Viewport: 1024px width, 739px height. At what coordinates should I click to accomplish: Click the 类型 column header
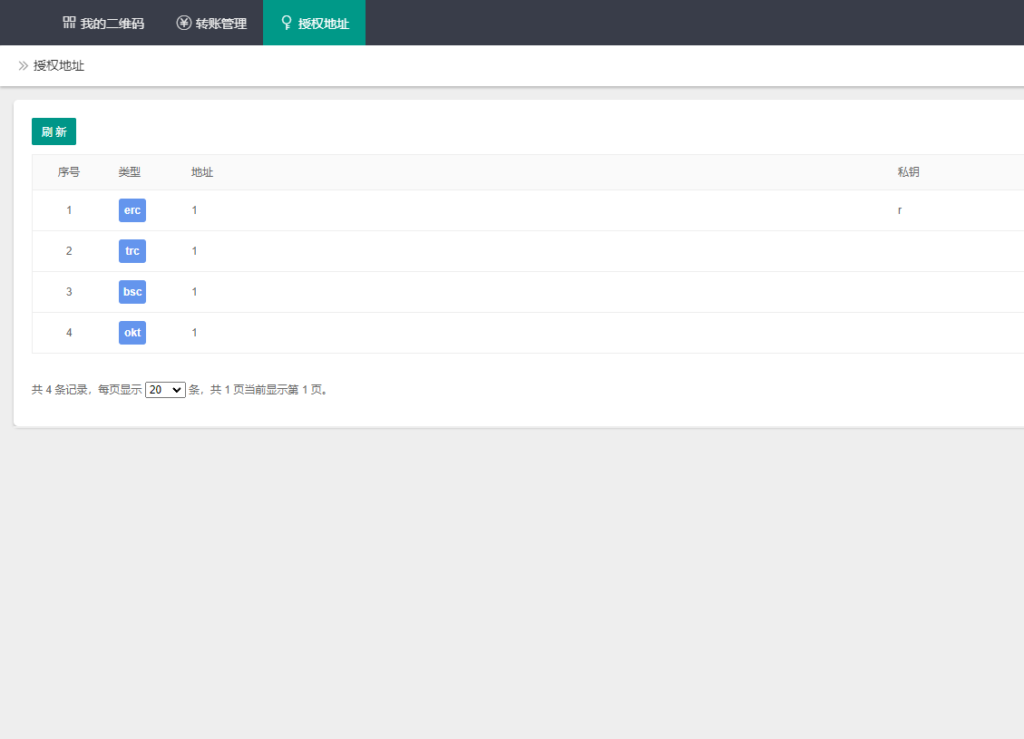coord(129,172)
